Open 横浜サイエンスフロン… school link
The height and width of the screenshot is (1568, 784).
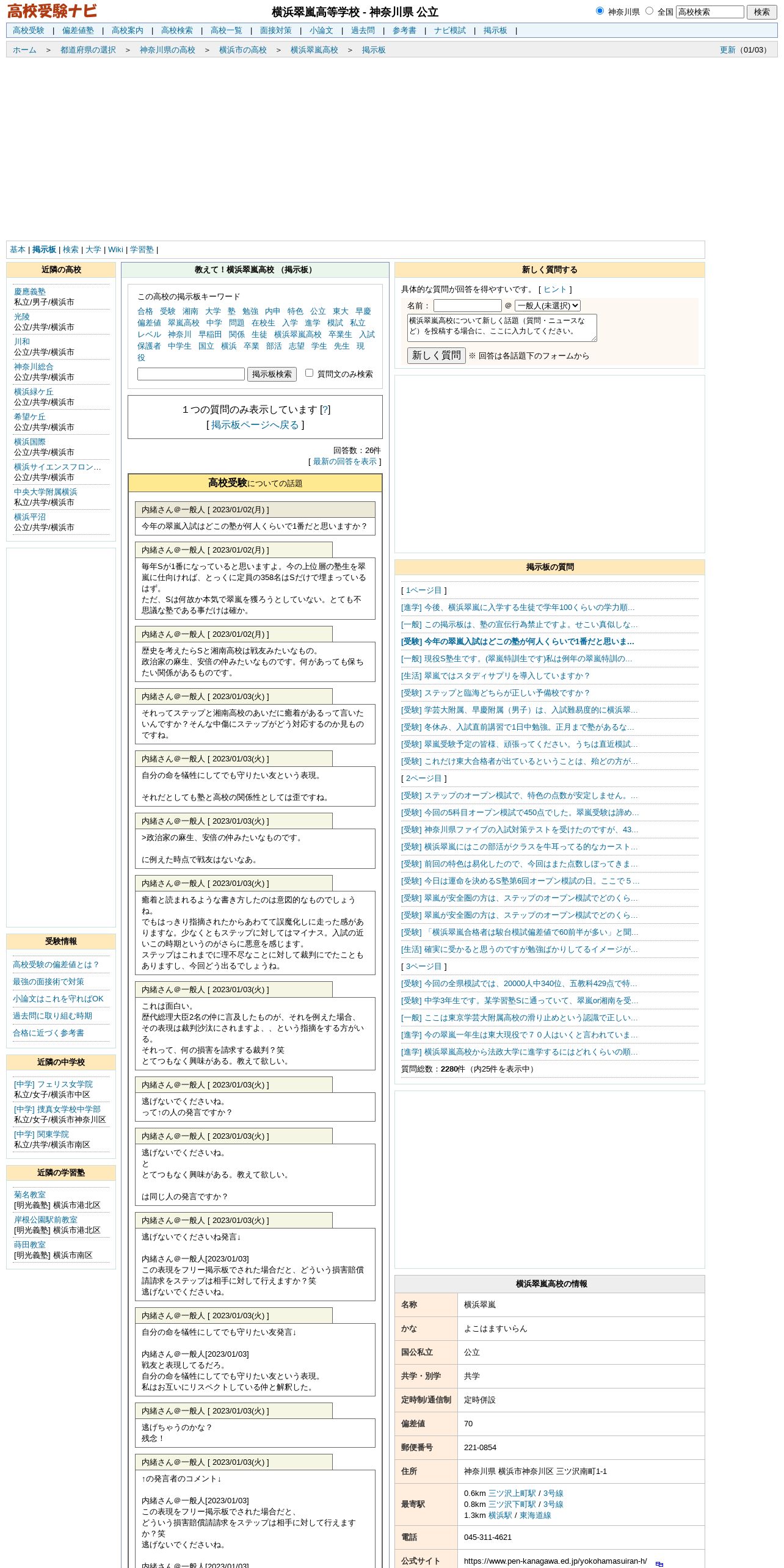(x=57, y=467)
